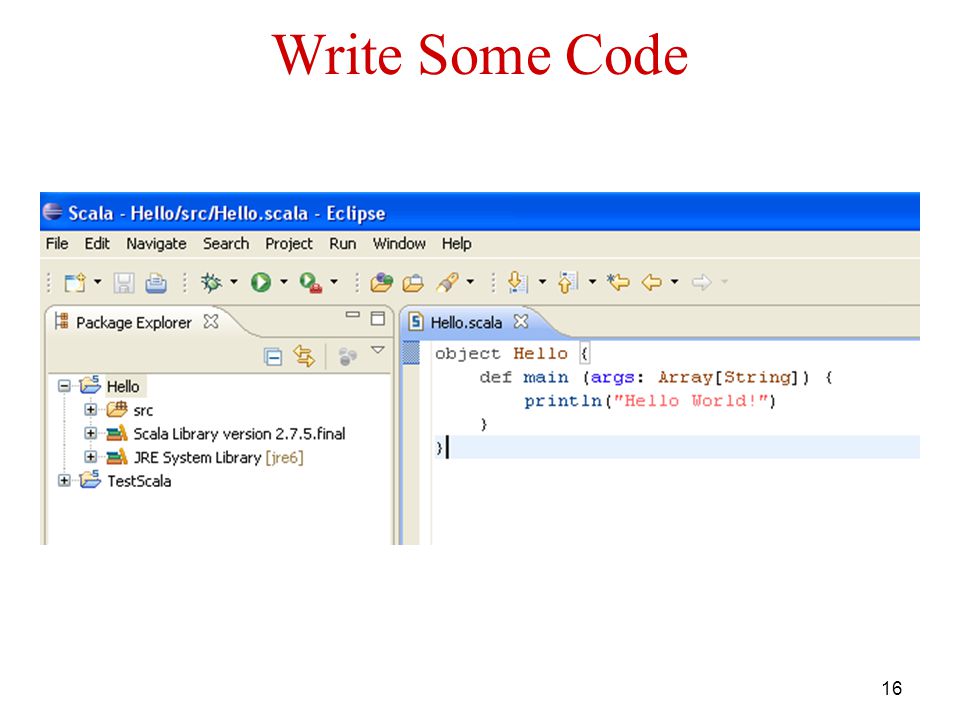Toggle Link with Editor icon
Image resolution: width=960 pixels, height=720 pixels.
[304, 356]
